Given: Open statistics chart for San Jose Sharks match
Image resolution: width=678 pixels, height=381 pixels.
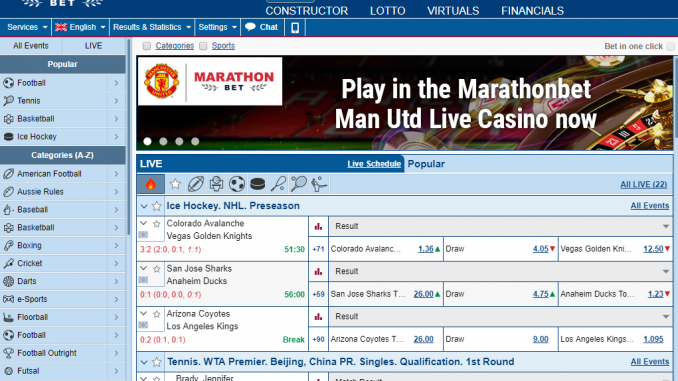Looking at the screenshot, I should coord(318,272).
